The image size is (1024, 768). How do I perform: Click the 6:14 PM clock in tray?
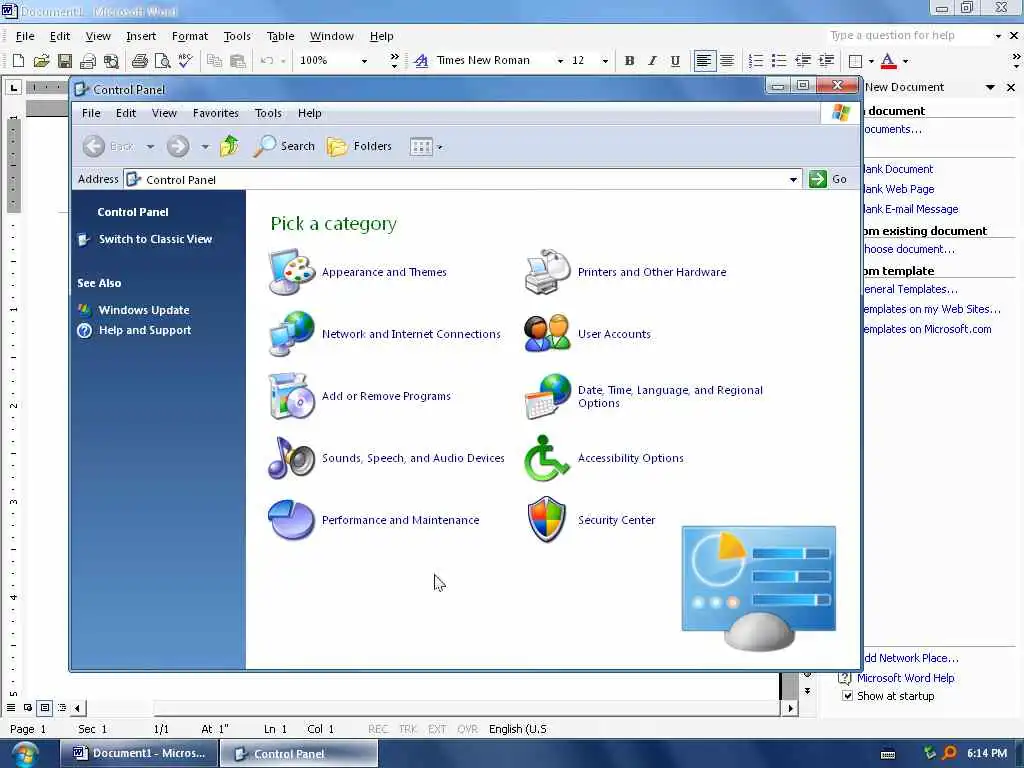(x=987, y=753)
